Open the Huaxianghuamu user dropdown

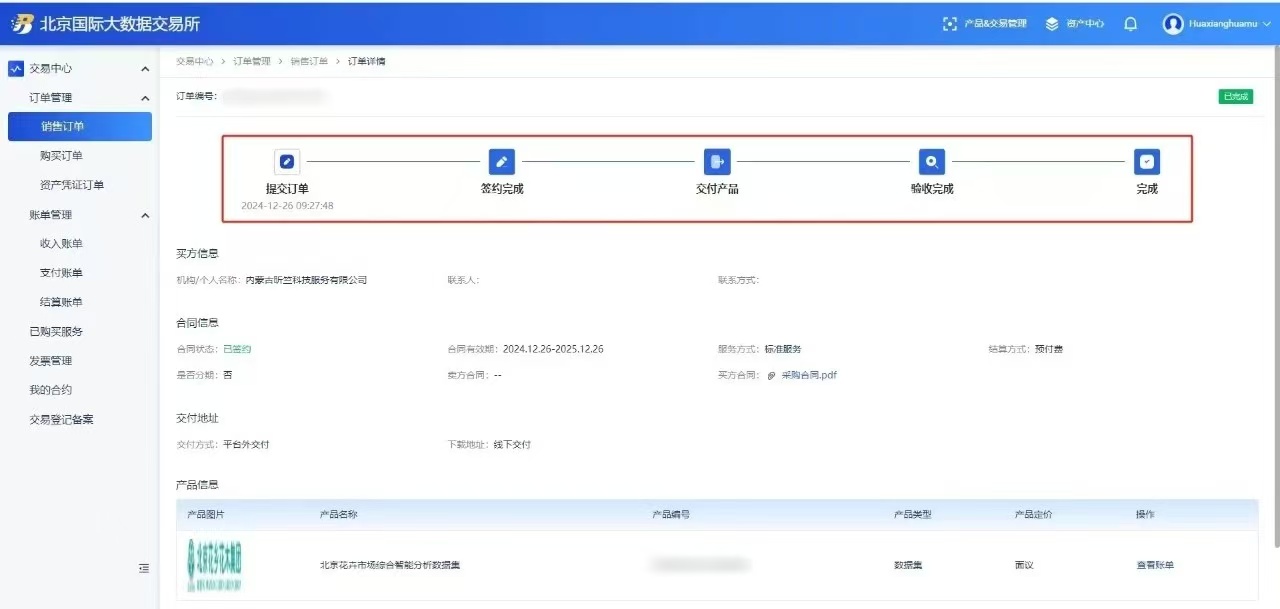click(1217, 24)
